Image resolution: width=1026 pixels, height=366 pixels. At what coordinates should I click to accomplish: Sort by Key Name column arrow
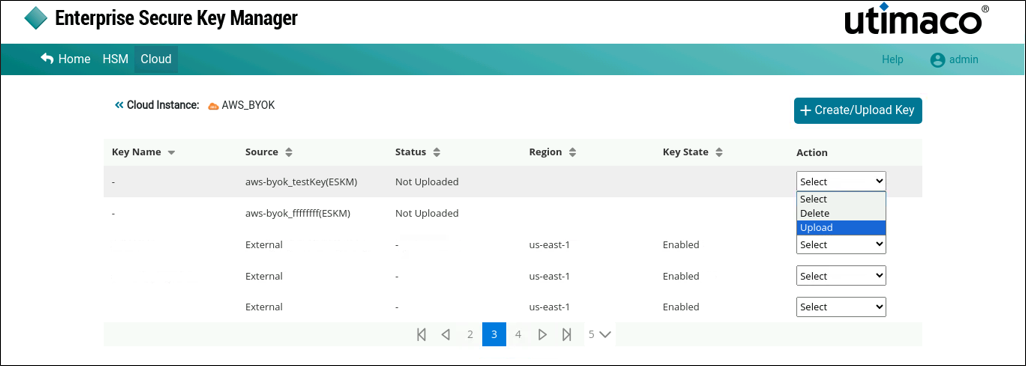[171, 153]
